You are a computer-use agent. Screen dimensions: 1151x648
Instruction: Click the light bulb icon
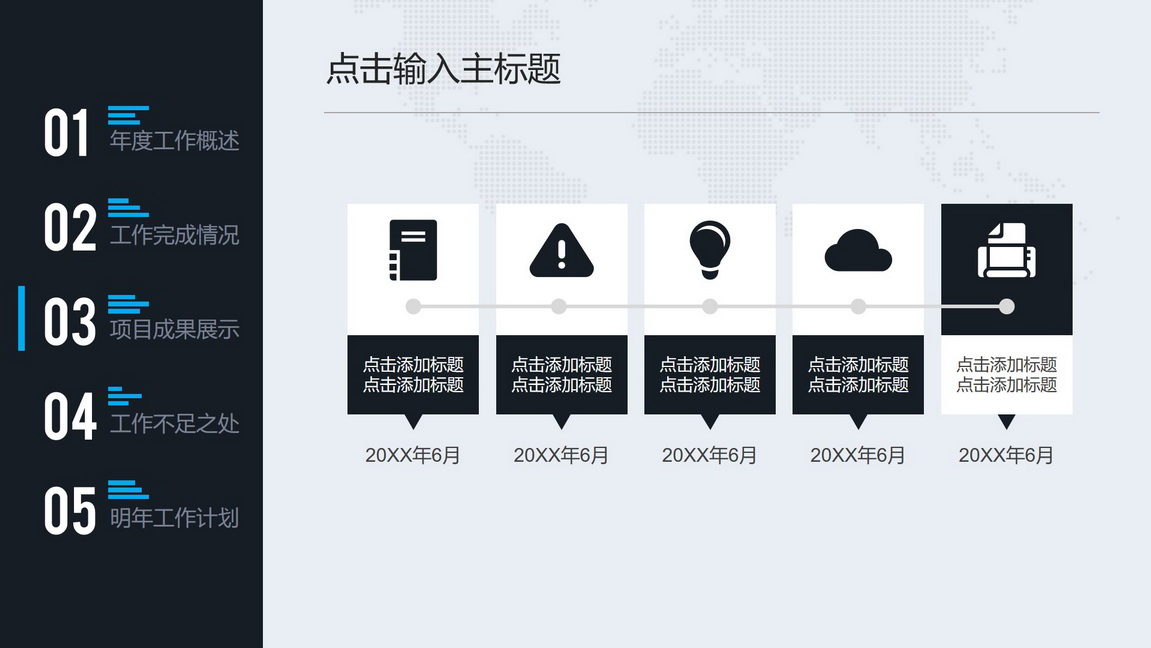710,250
